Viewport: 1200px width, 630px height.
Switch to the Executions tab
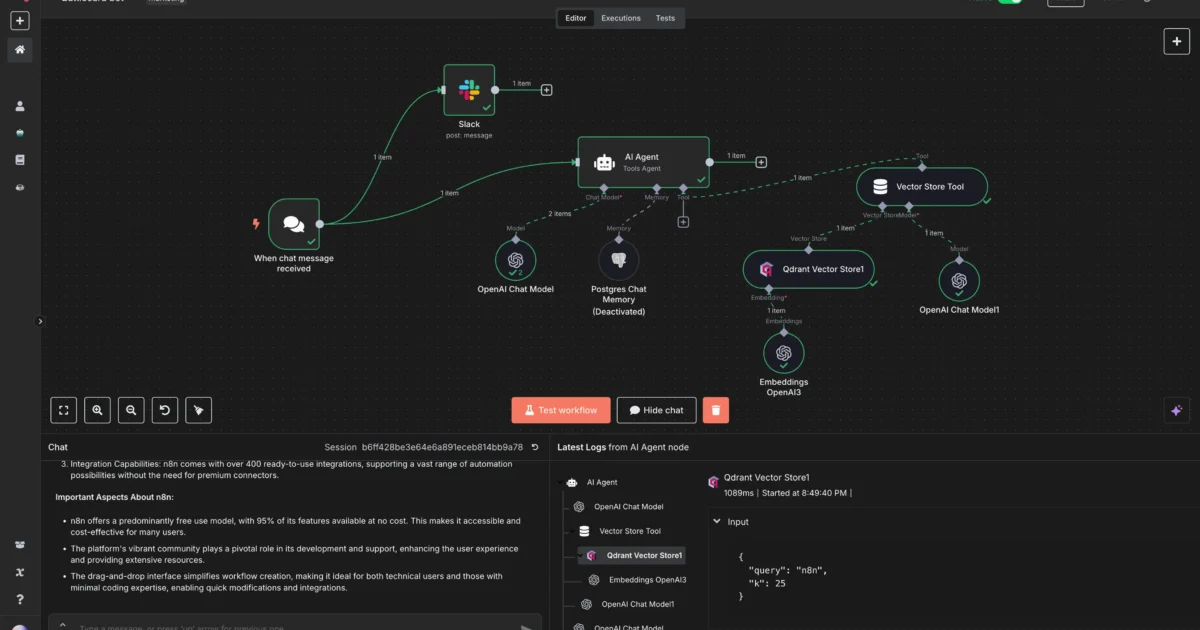(x=621, y=18)
